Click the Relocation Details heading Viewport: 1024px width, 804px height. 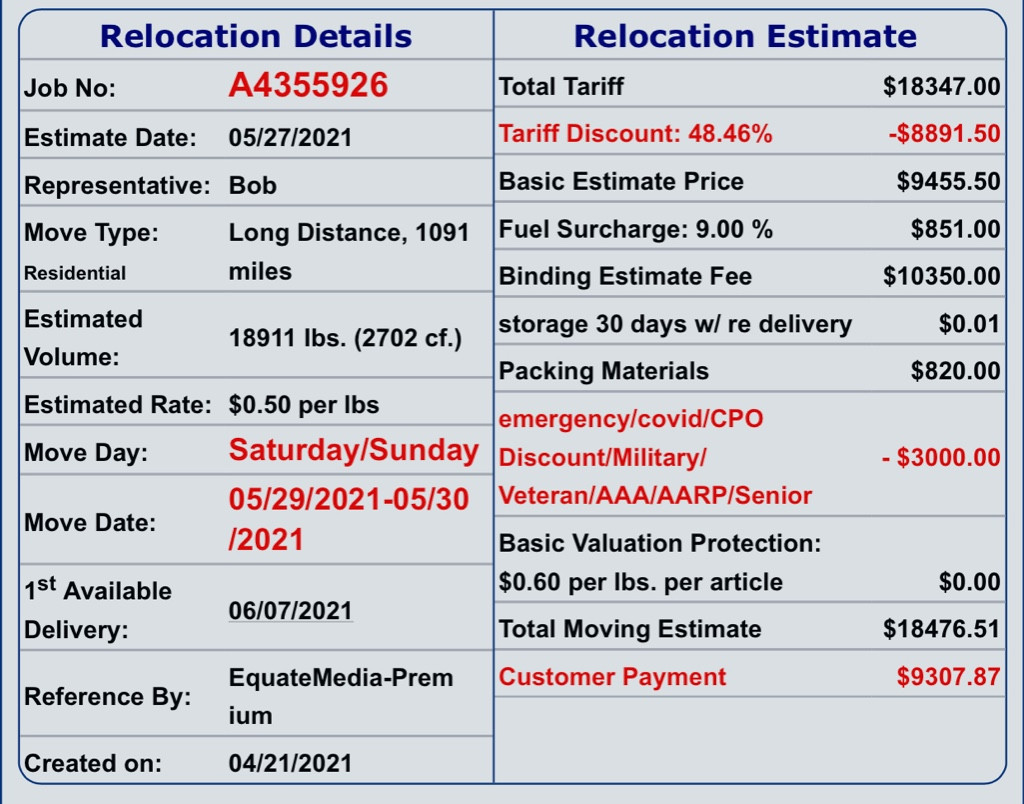[256, 37]
